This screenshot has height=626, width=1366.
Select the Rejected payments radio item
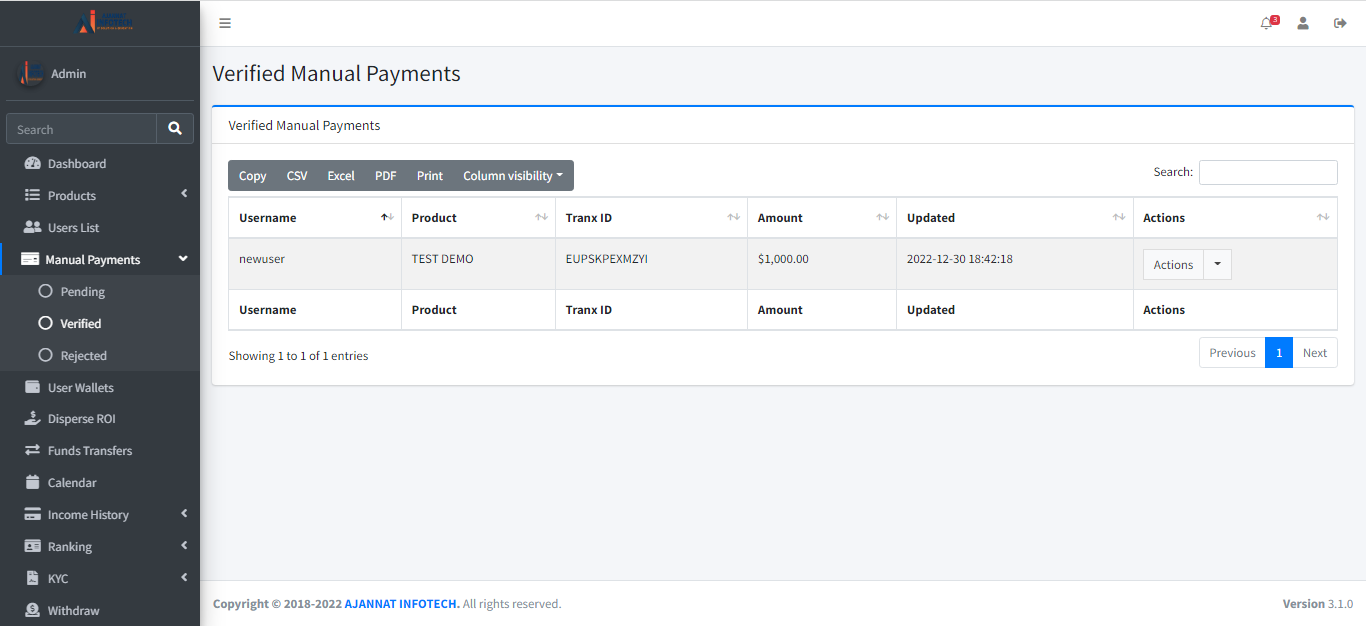coord(45,356)
